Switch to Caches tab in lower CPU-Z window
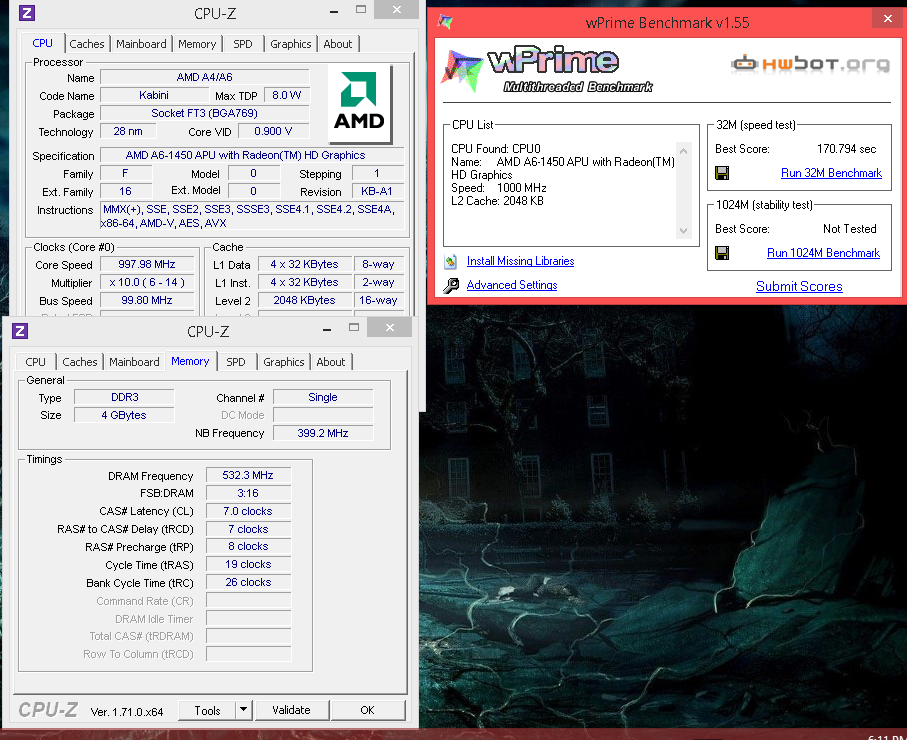 80,362
